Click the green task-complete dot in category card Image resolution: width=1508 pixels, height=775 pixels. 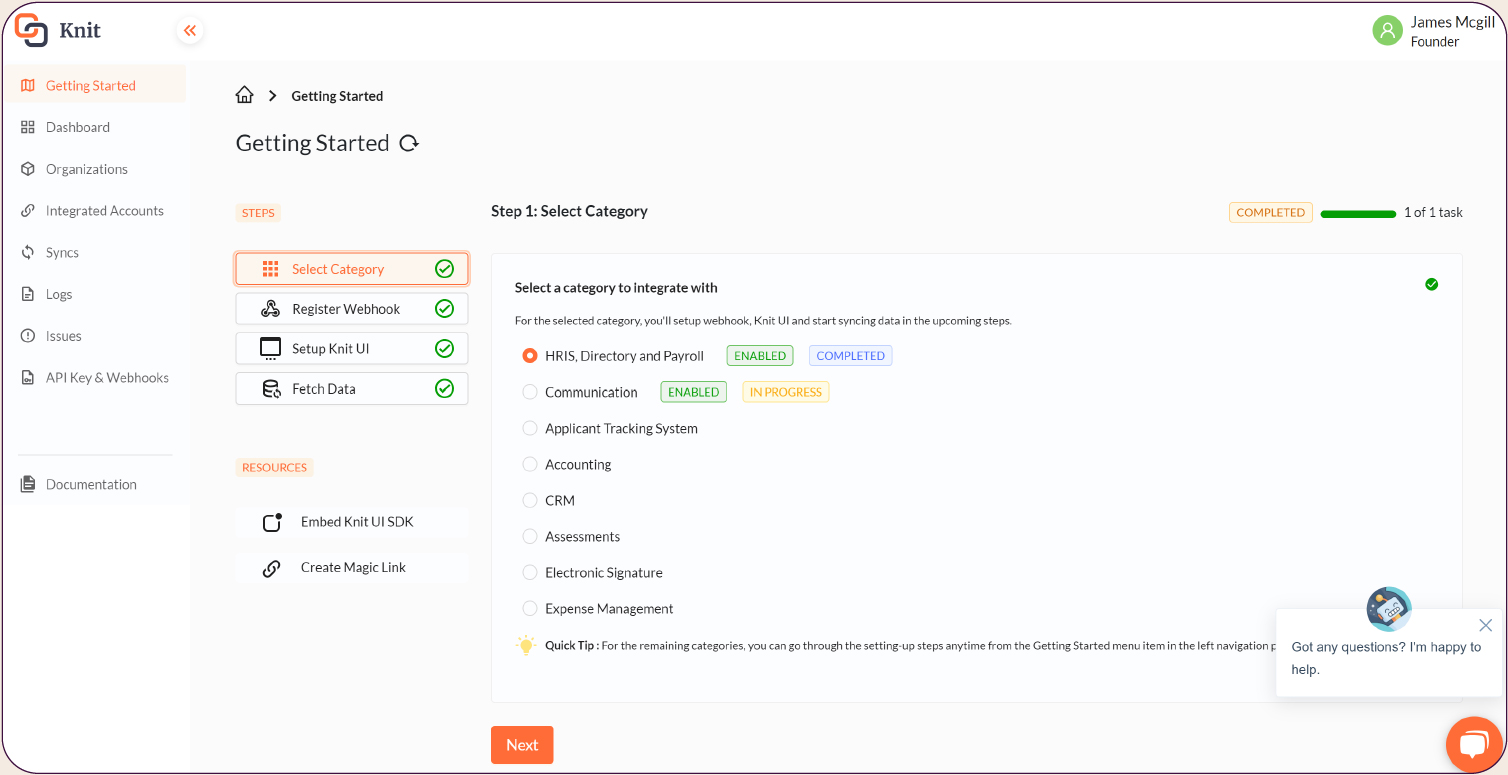tap(1432, 285)
